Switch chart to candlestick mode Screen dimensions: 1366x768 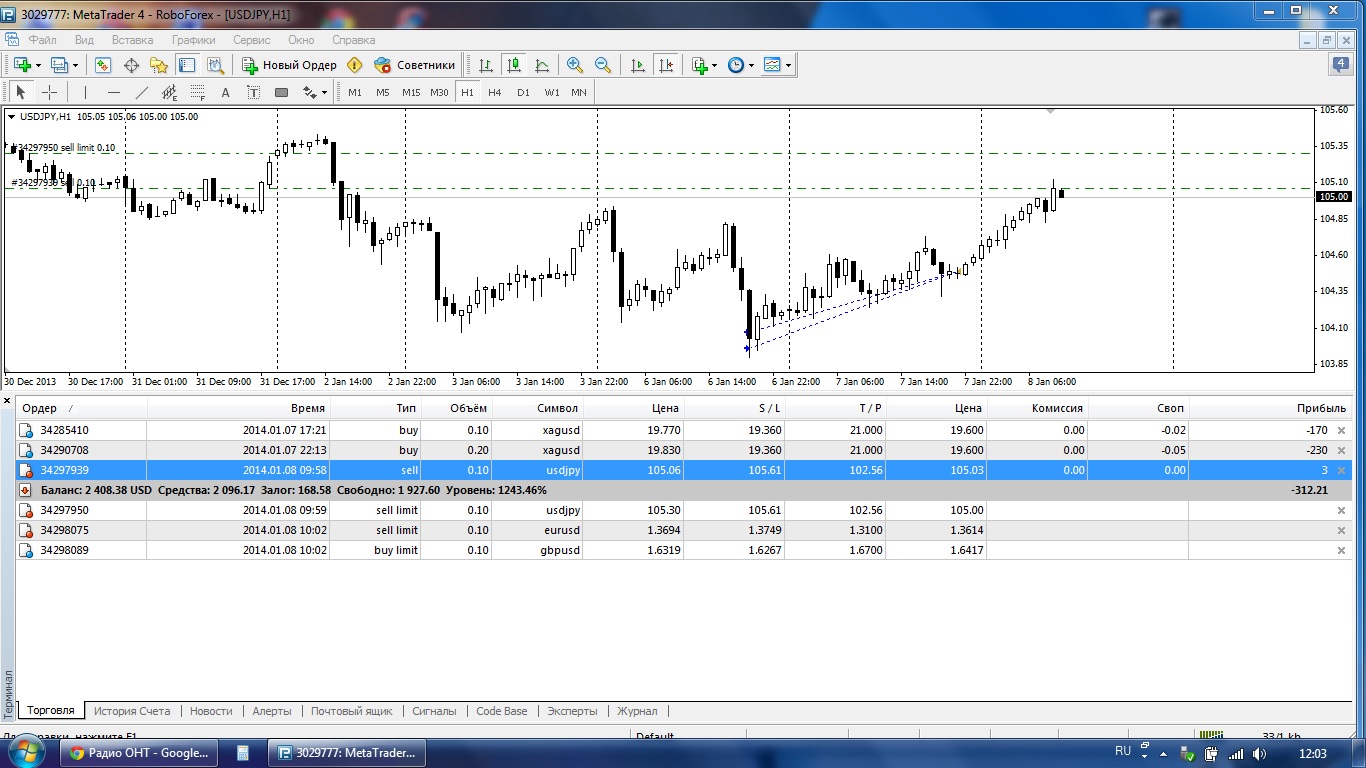(514, 65)
